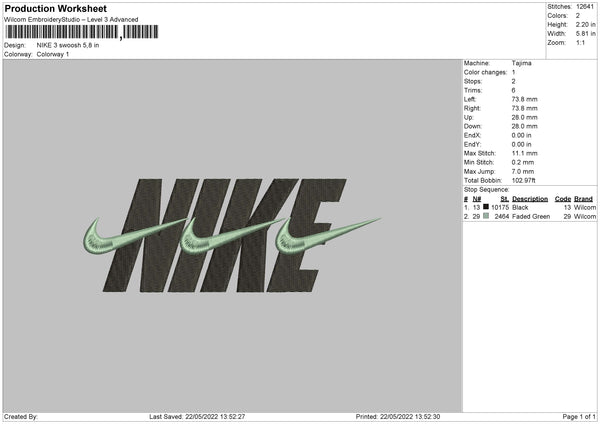Click the Zoom value 1:1
Screen dimensions: 600x424
pyautogui.click(x=580, y=43)
